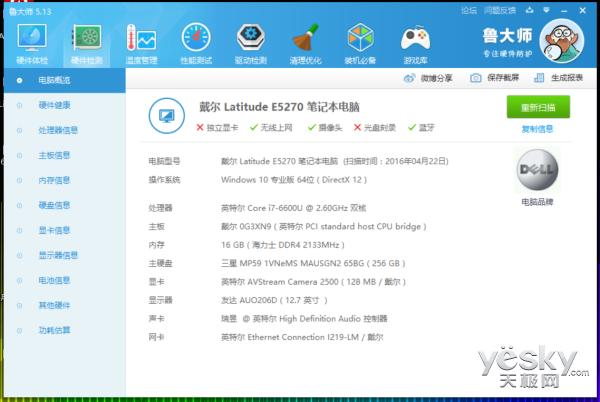The height and width of the screenshot is (402, 600).
Task: Launch 性能测试 performance test
Action: click(196, 43)
